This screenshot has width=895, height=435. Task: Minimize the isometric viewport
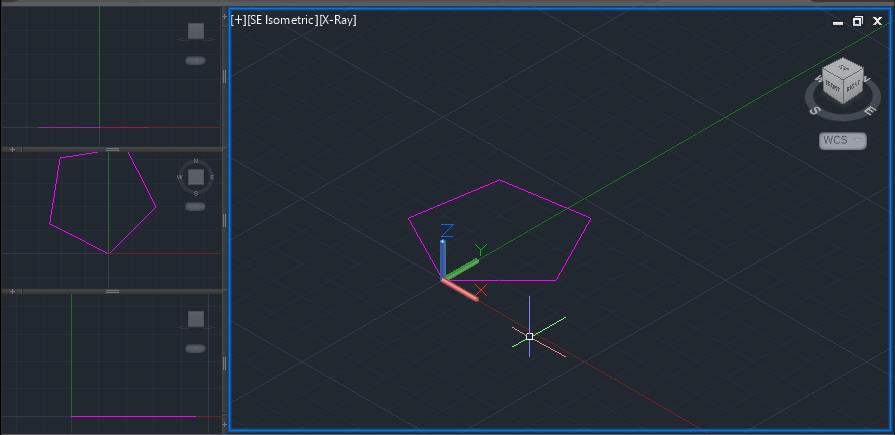[838, 22]
